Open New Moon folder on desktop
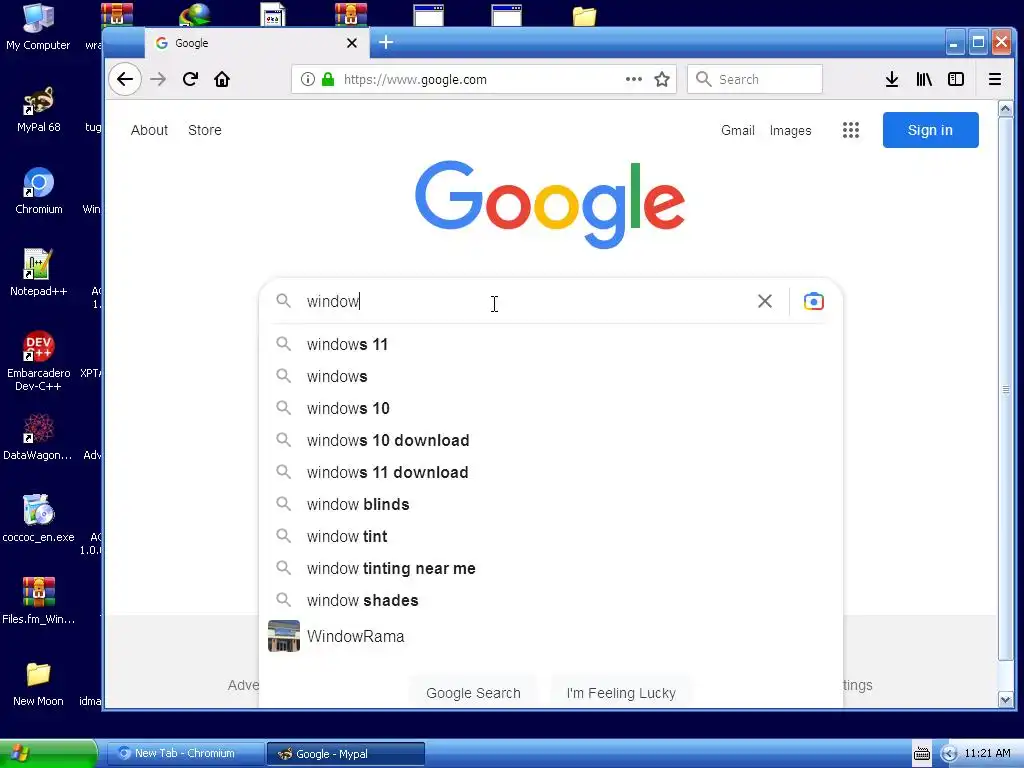 click(x=38, y=684)
